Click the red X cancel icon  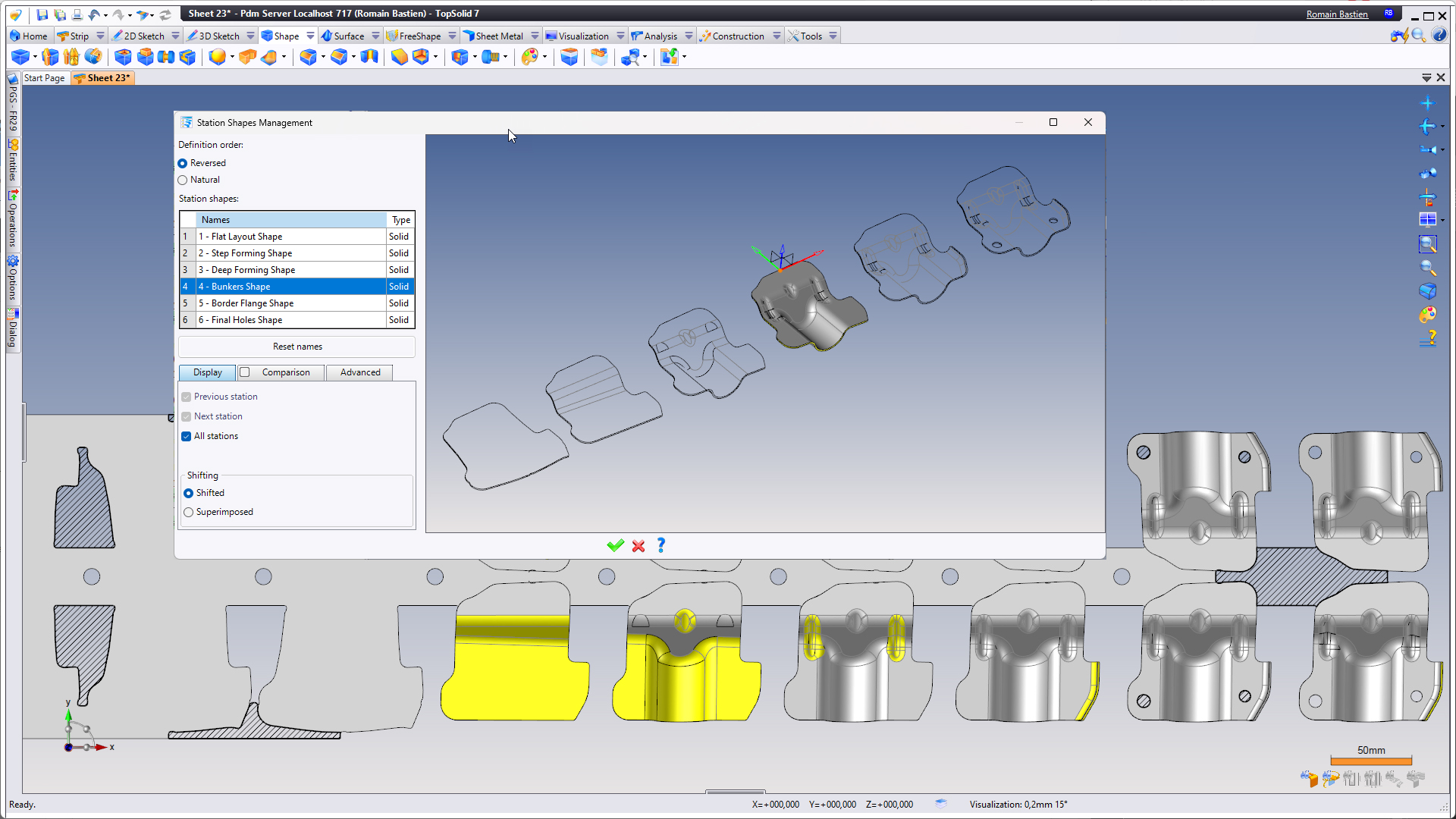(x=639, y=546)
